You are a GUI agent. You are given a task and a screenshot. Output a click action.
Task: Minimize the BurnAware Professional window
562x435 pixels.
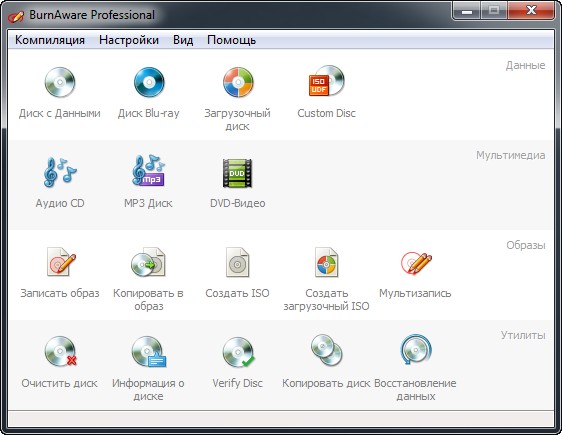[x=467, y=11]
